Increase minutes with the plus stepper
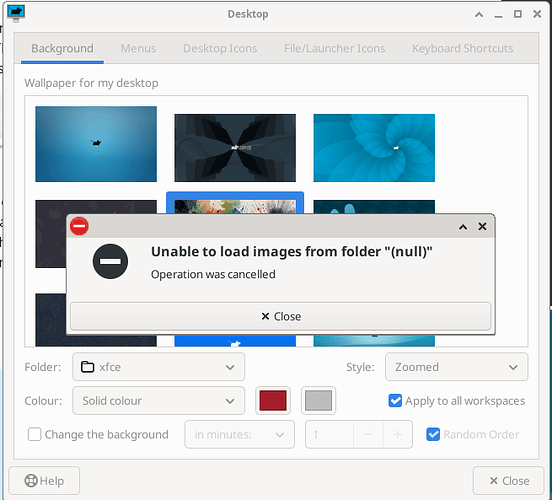 pos(398,435)
